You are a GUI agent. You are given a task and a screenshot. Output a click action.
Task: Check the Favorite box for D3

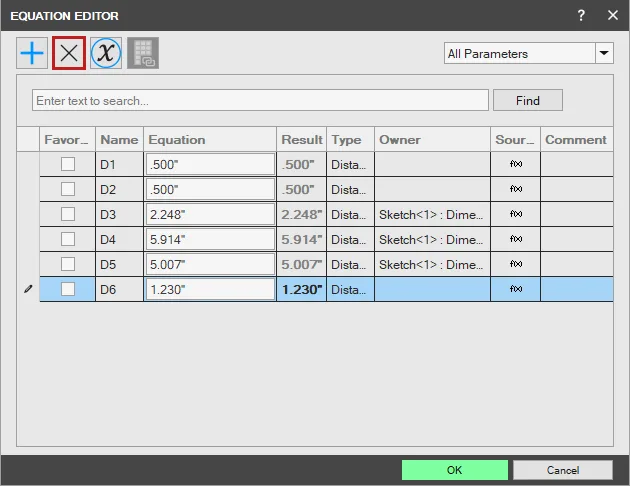coord(68,214)
